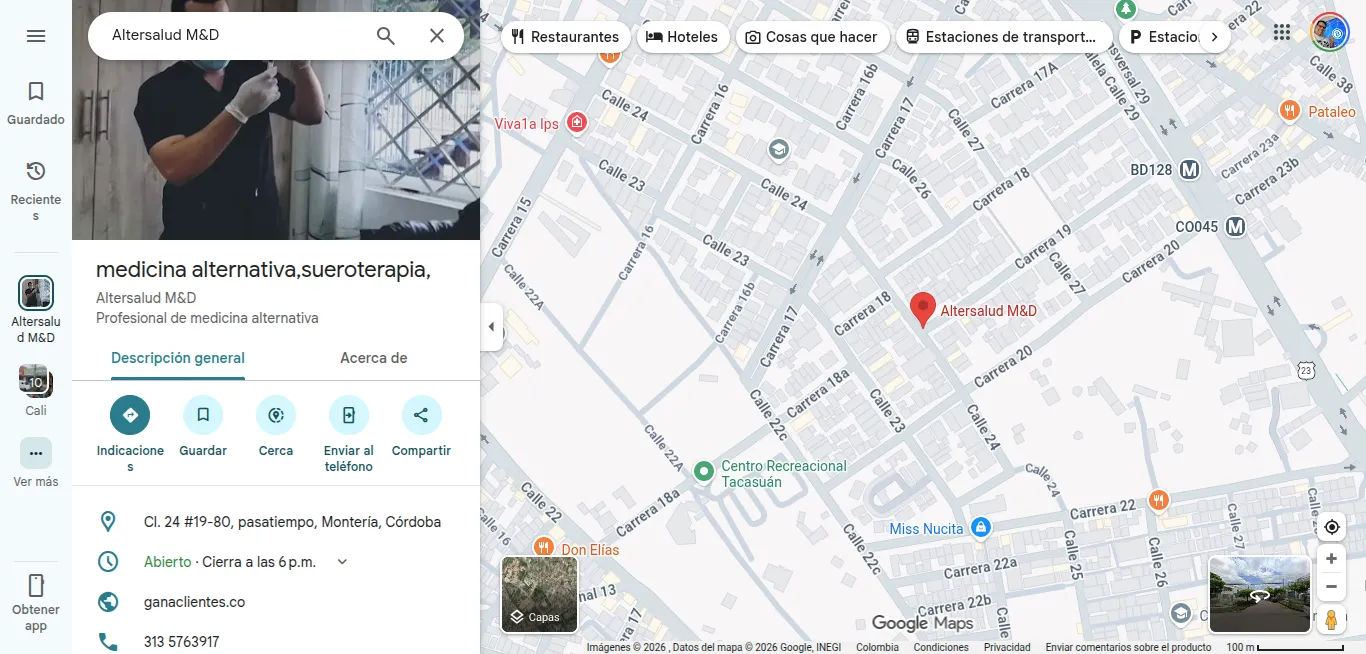Click Ver más three-dot button

[36, 453]
